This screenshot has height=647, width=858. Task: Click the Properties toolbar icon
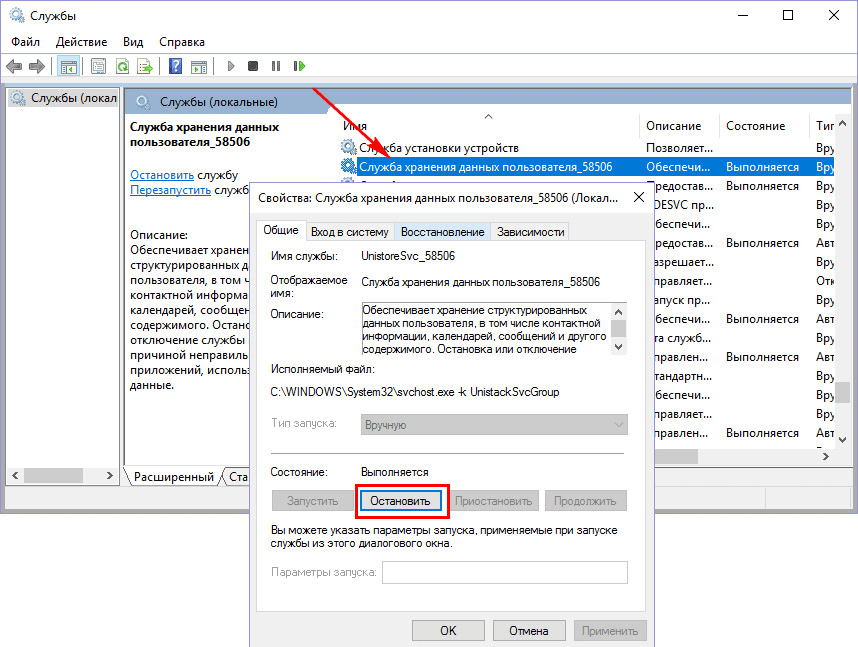pyautogui.click(x=98, y=66)
